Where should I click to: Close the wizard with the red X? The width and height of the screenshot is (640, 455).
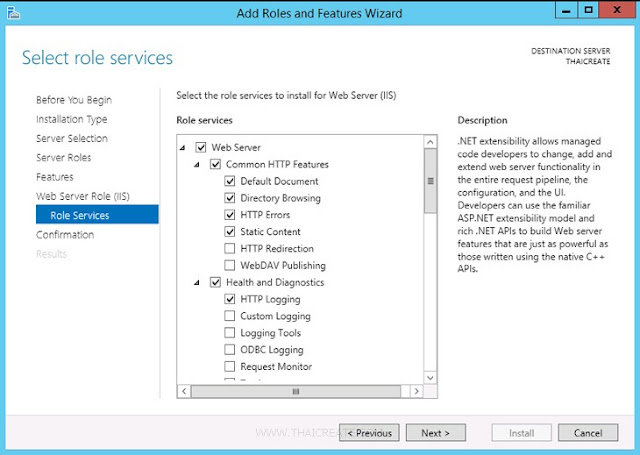[x=617, y=11]
